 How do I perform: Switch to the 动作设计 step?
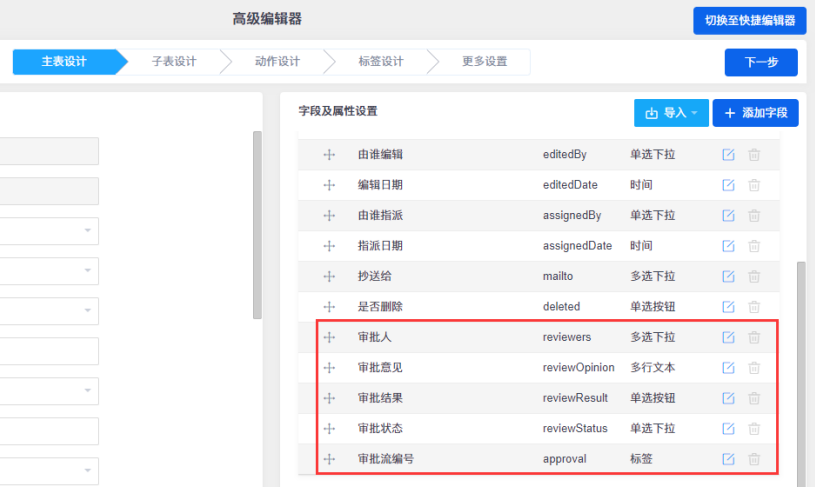tap(278, 62)
